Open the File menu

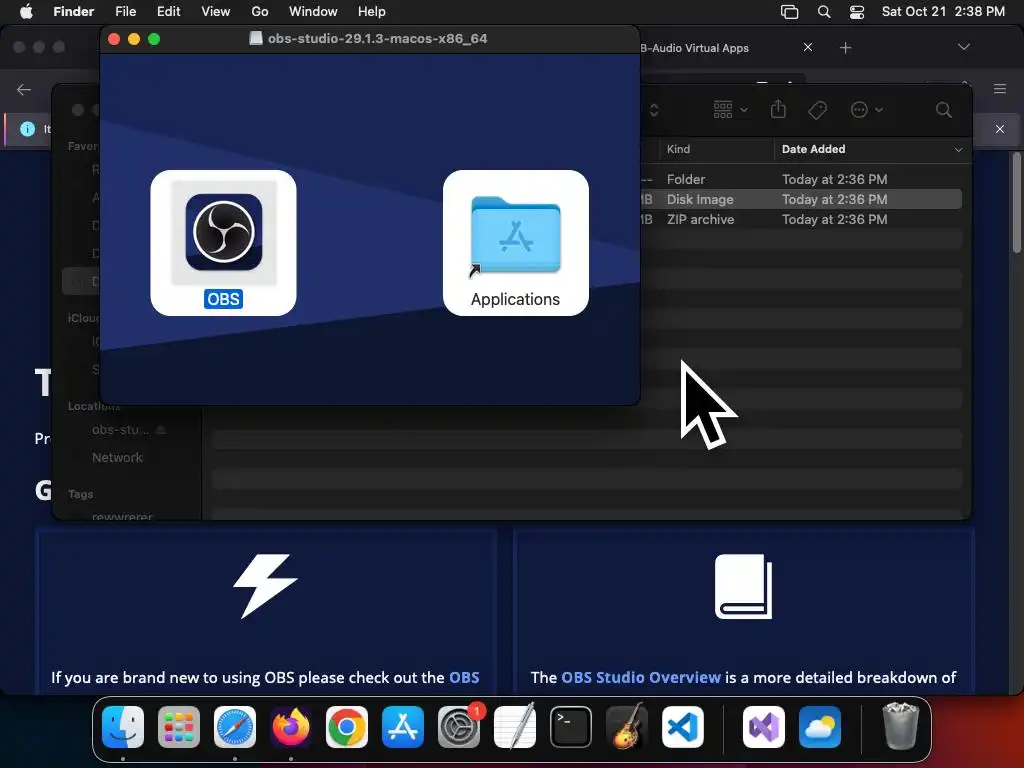(x=125, y=11)
